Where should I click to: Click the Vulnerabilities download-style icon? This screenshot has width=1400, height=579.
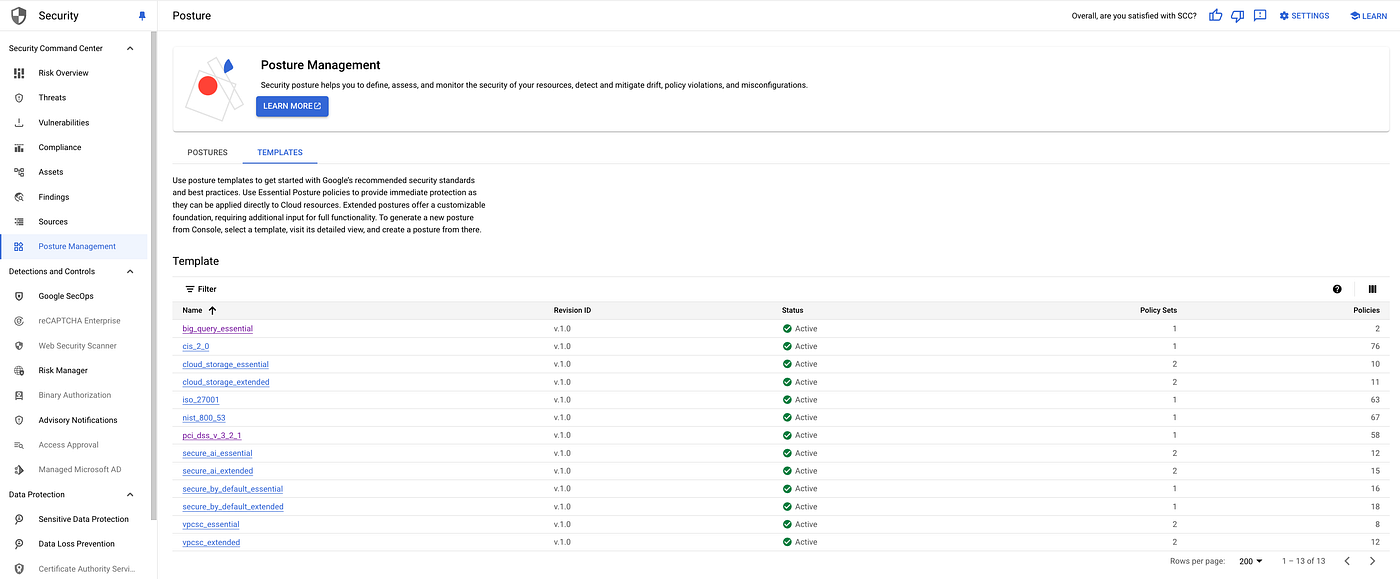pyautogui.click(x=19, y=123)
